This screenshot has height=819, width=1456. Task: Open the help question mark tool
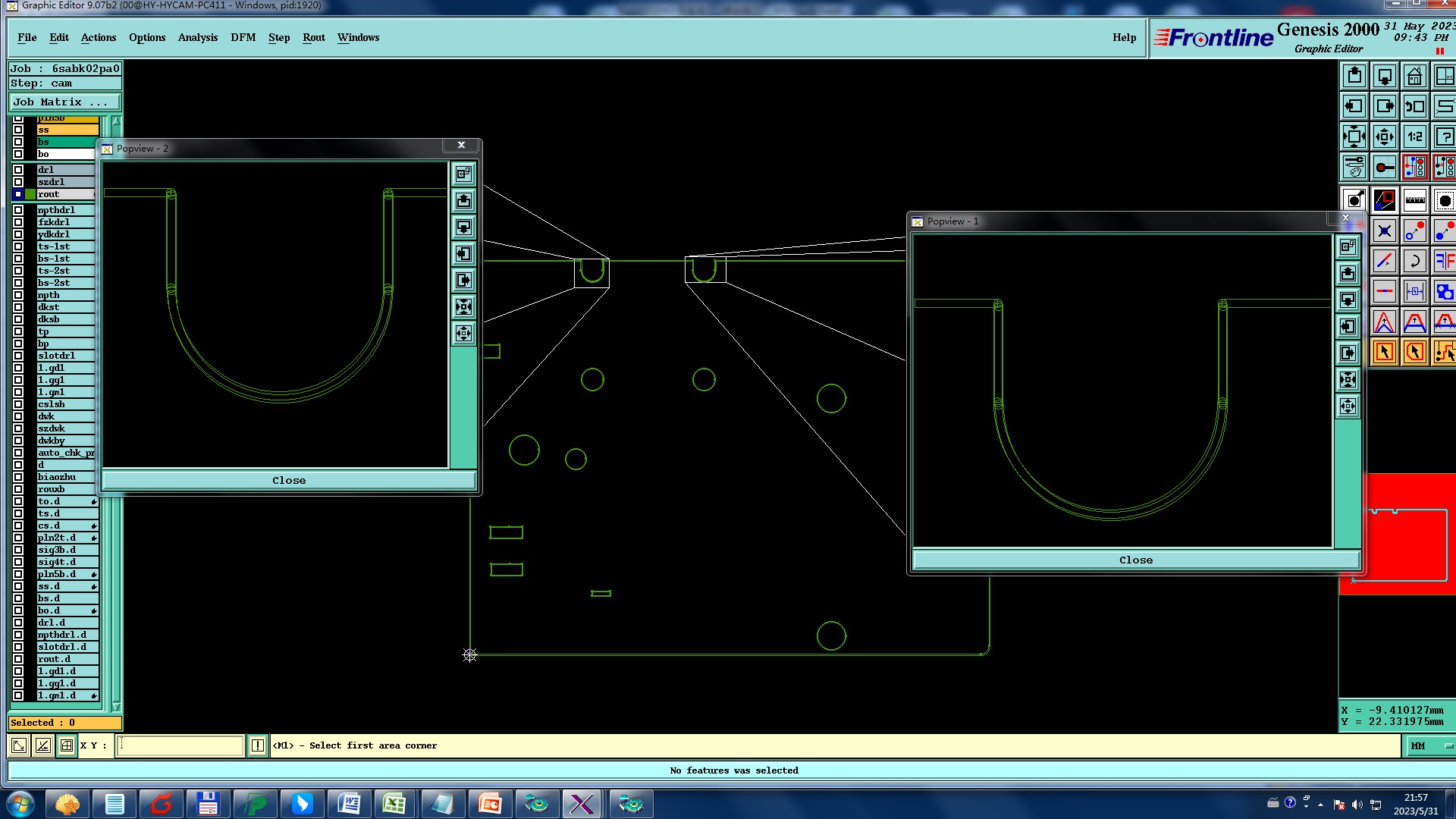click(1445, 137)
